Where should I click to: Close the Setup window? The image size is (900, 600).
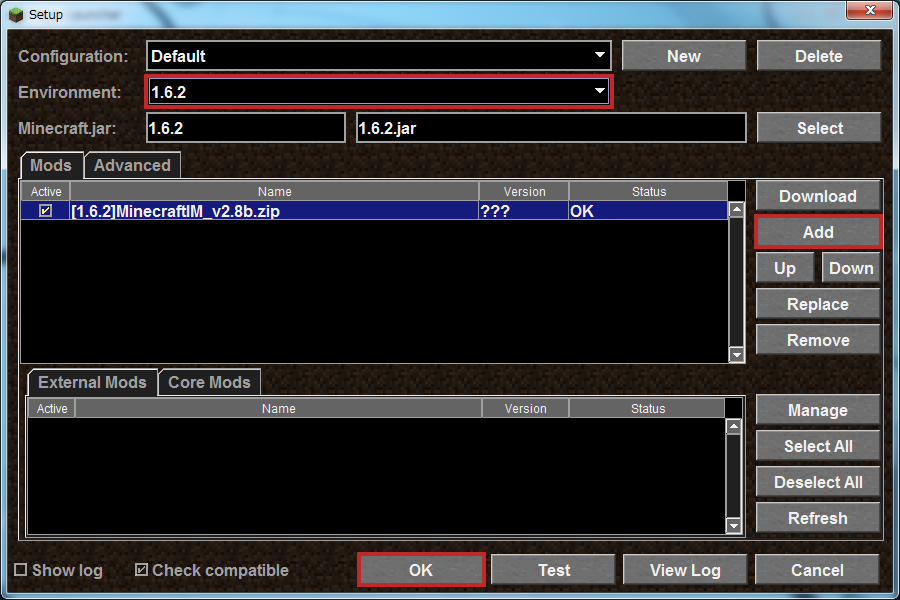coord(870,10)
